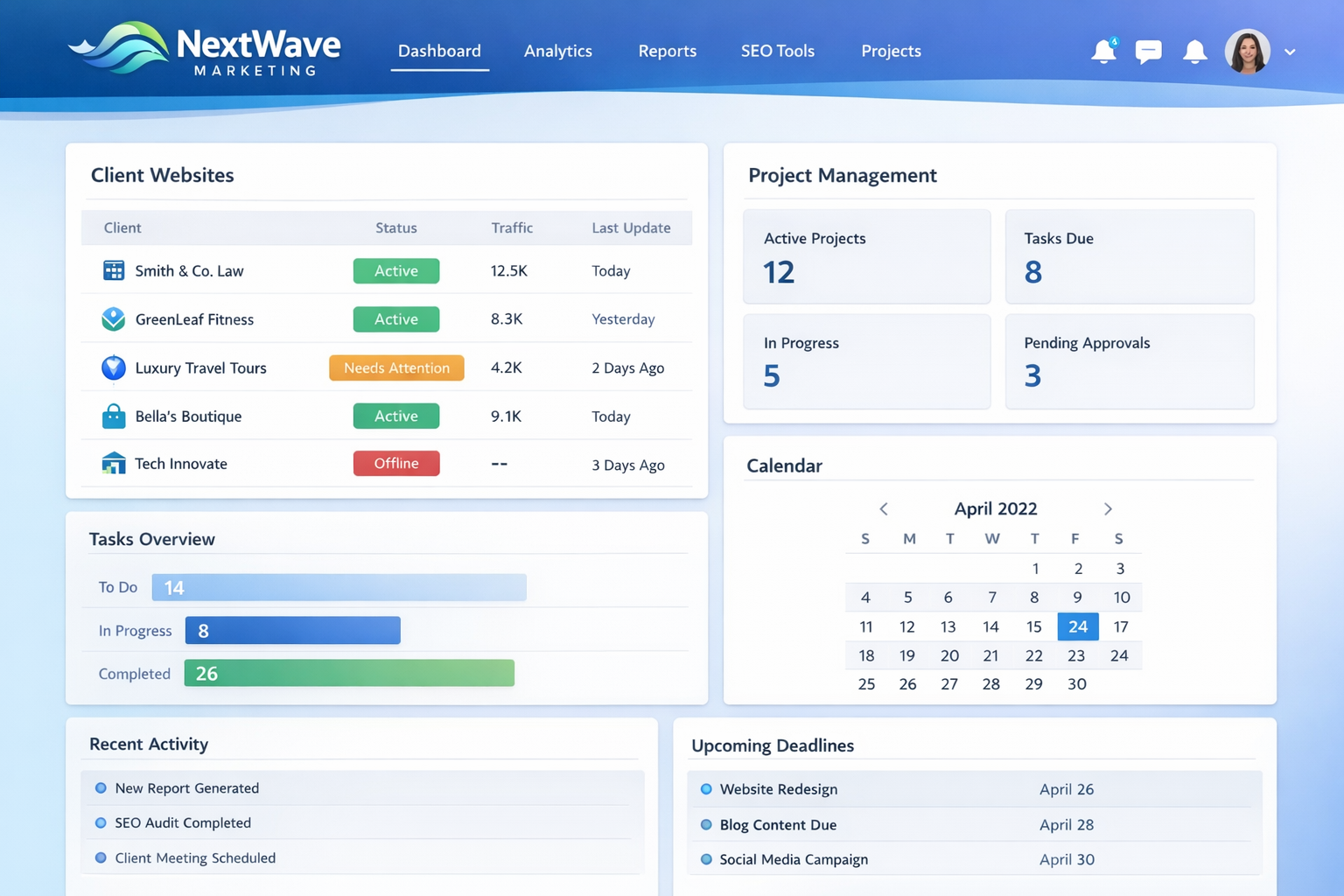Viewport: 1344px width, 896px height.
Task: Click bullet beside Website Redesign
Action: [706, 789]
